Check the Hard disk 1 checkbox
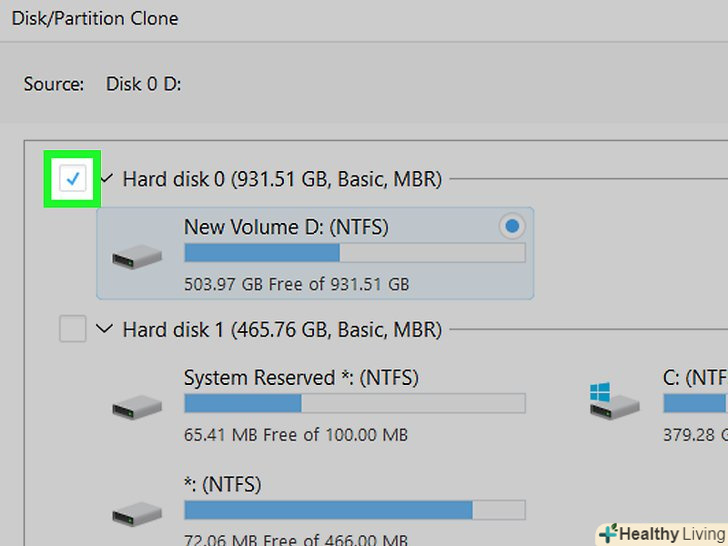728x546 pixels. (73, 328)
